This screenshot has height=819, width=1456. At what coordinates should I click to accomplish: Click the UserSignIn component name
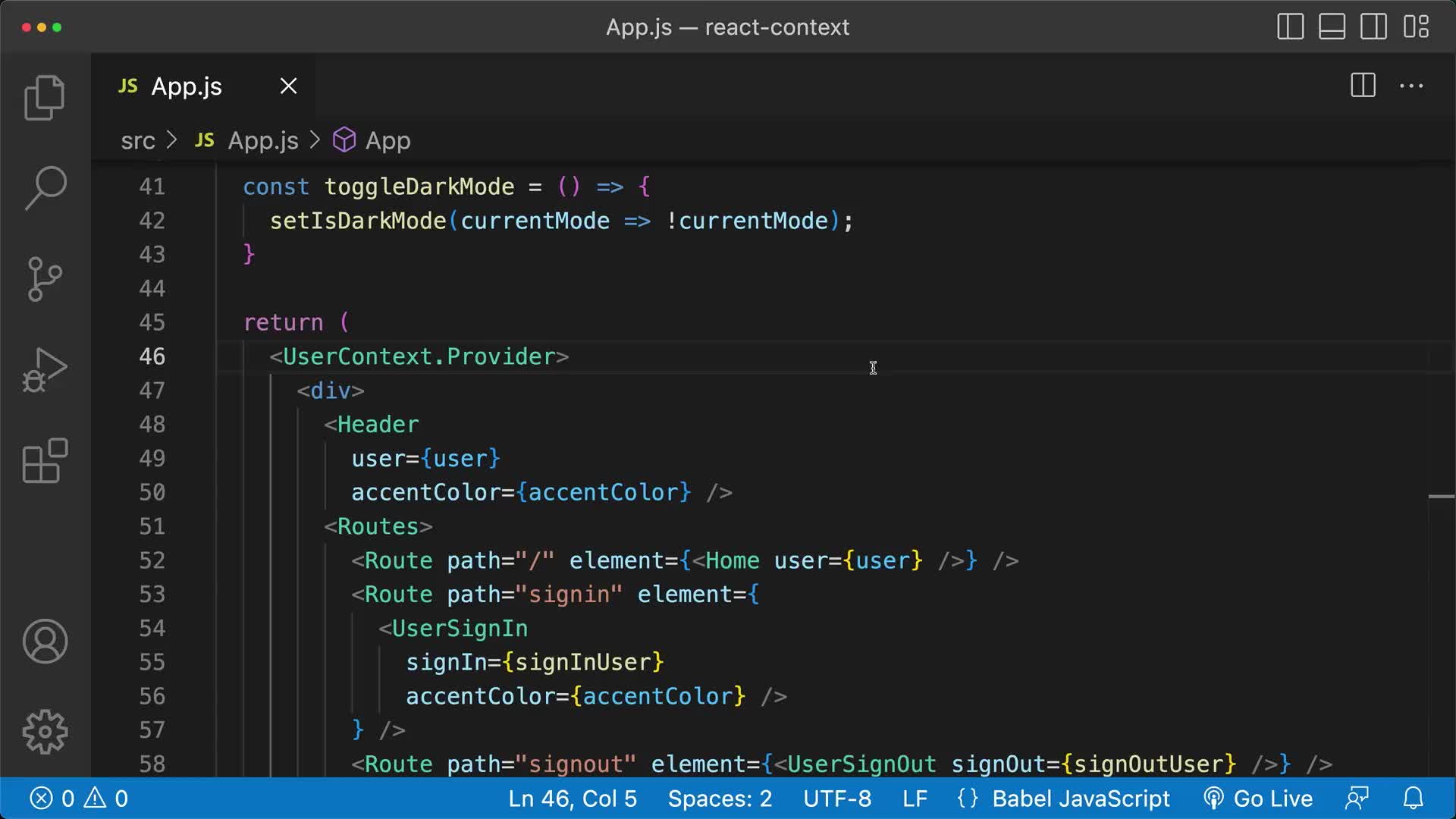(460, 629)
